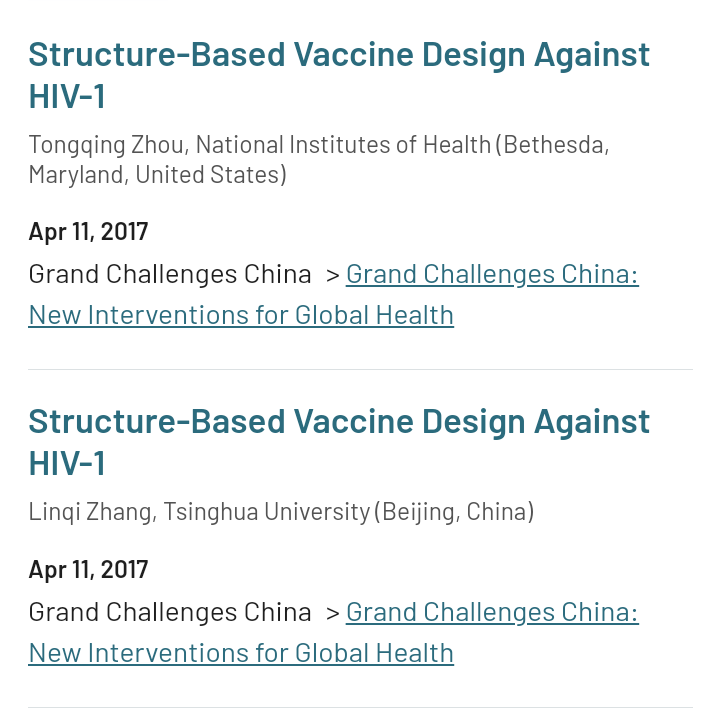The image size is (720, 709).
Task: Open Tongqing Zhou's Structure-Based Vaccine Design title
Action: pyautogui.click(x=338, y=54)
